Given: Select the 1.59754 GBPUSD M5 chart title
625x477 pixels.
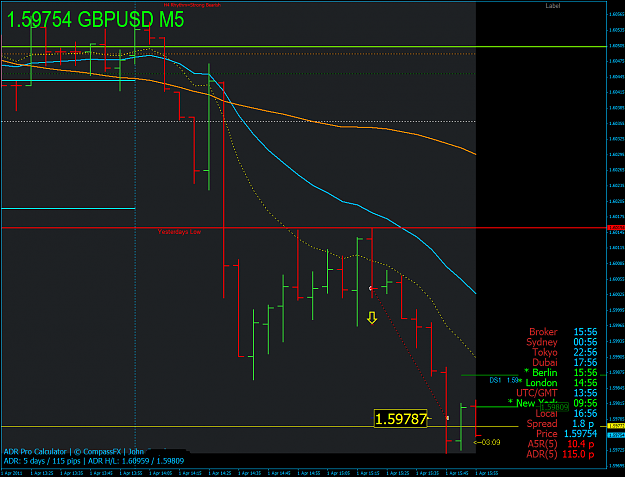Looking at the screenshot, I should click(x=95, y=19).
